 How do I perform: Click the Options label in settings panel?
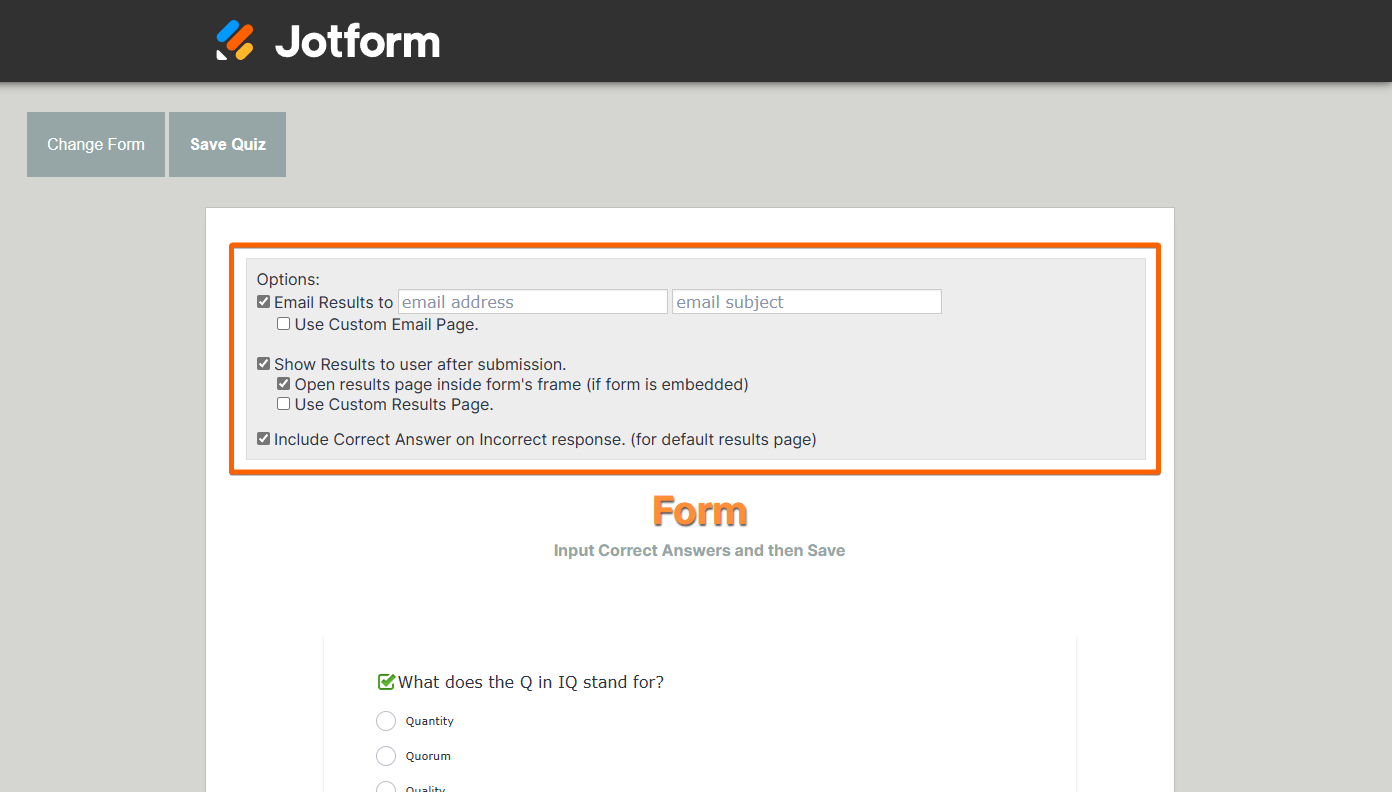point(288,280)
